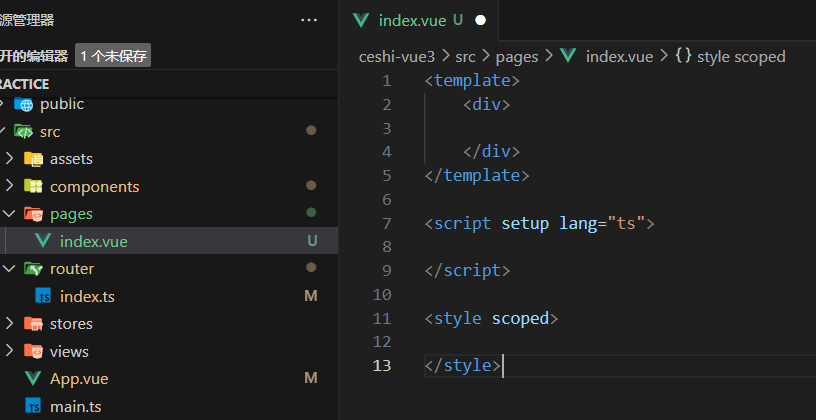Click ceshi-vue3 in the breadcrumb
This screenshot has width=816, height=420.
[x=397, y=56]
